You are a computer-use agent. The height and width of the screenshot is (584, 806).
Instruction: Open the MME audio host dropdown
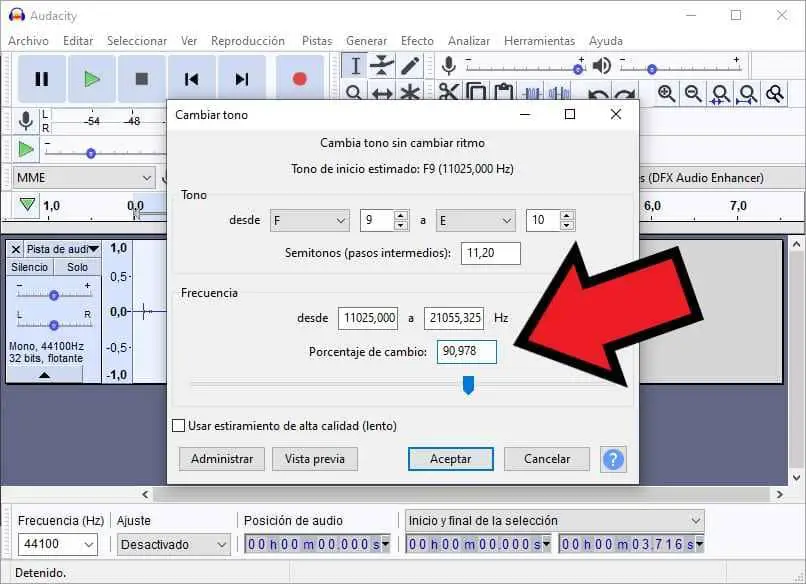84,178
